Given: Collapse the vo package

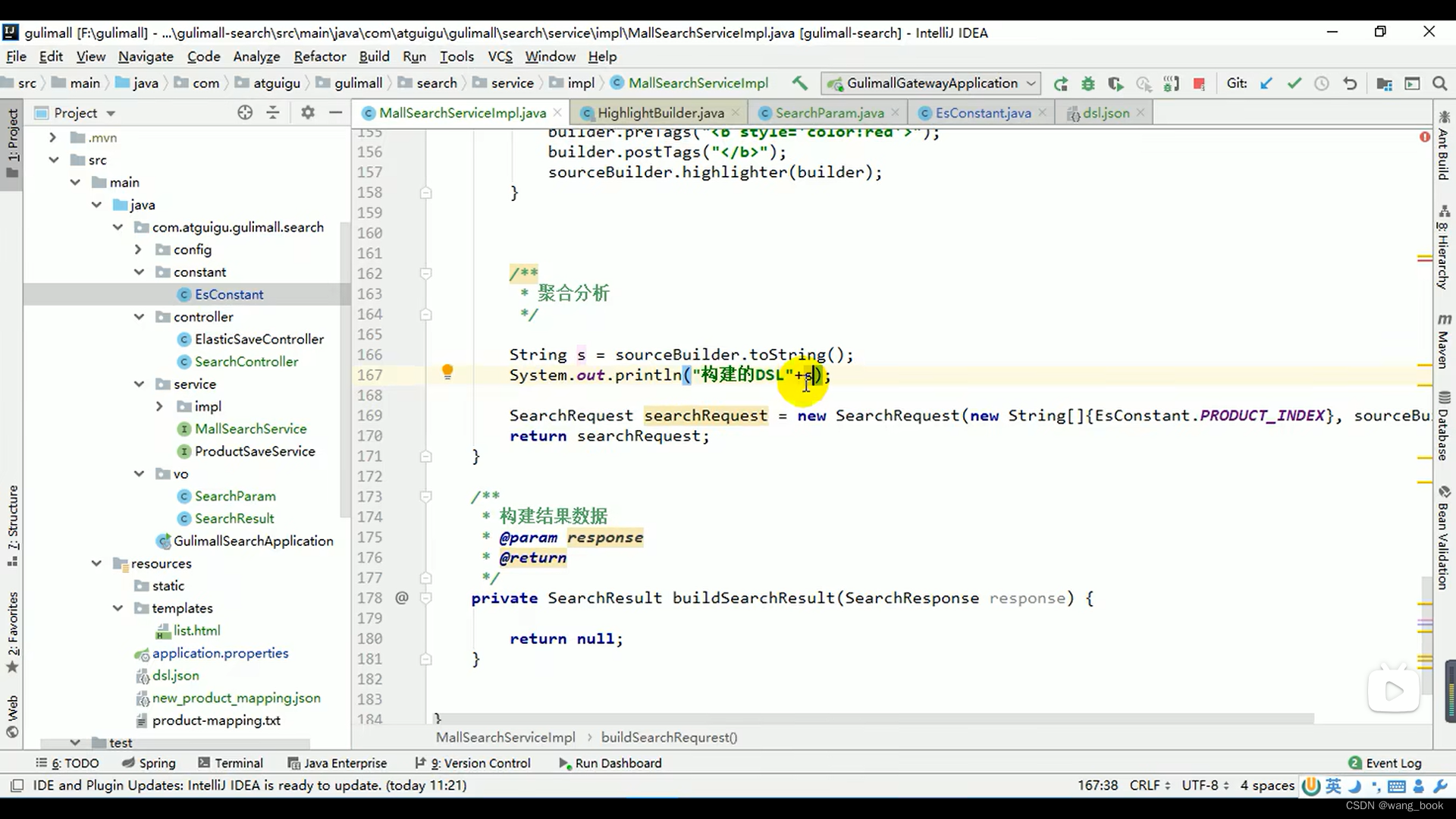Looking at the screenshot, I should point(139,474).
